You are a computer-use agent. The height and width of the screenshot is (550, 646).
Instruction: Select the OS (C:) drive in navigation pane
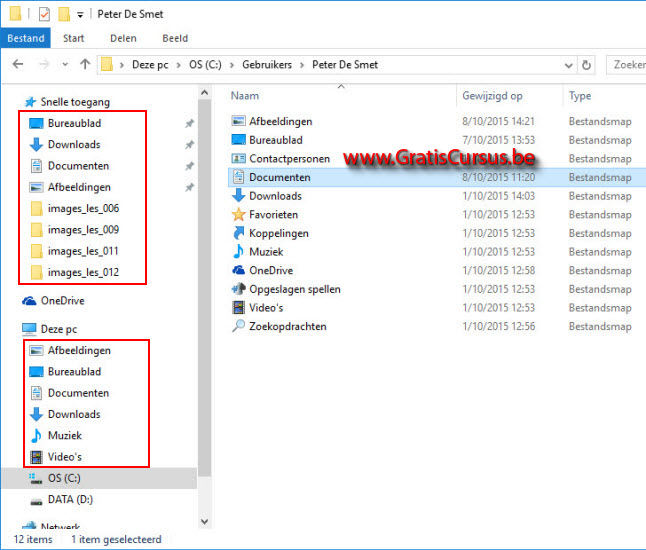point(64,478)
